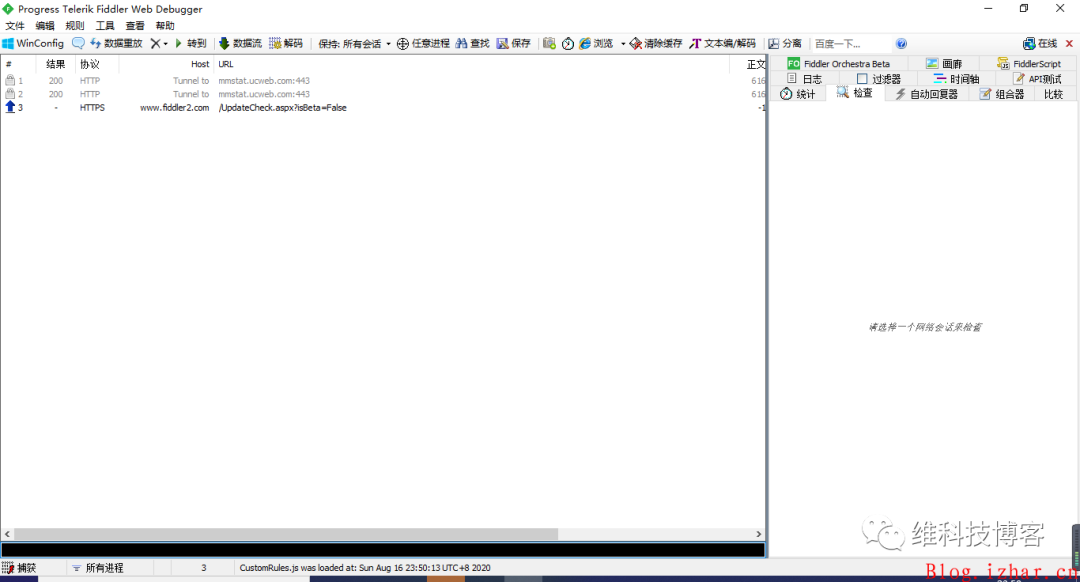1080x582 pixels.
Task: Switch to the 组合器 composer tab
Action: pyautogui.click(x=1002, y=94)
